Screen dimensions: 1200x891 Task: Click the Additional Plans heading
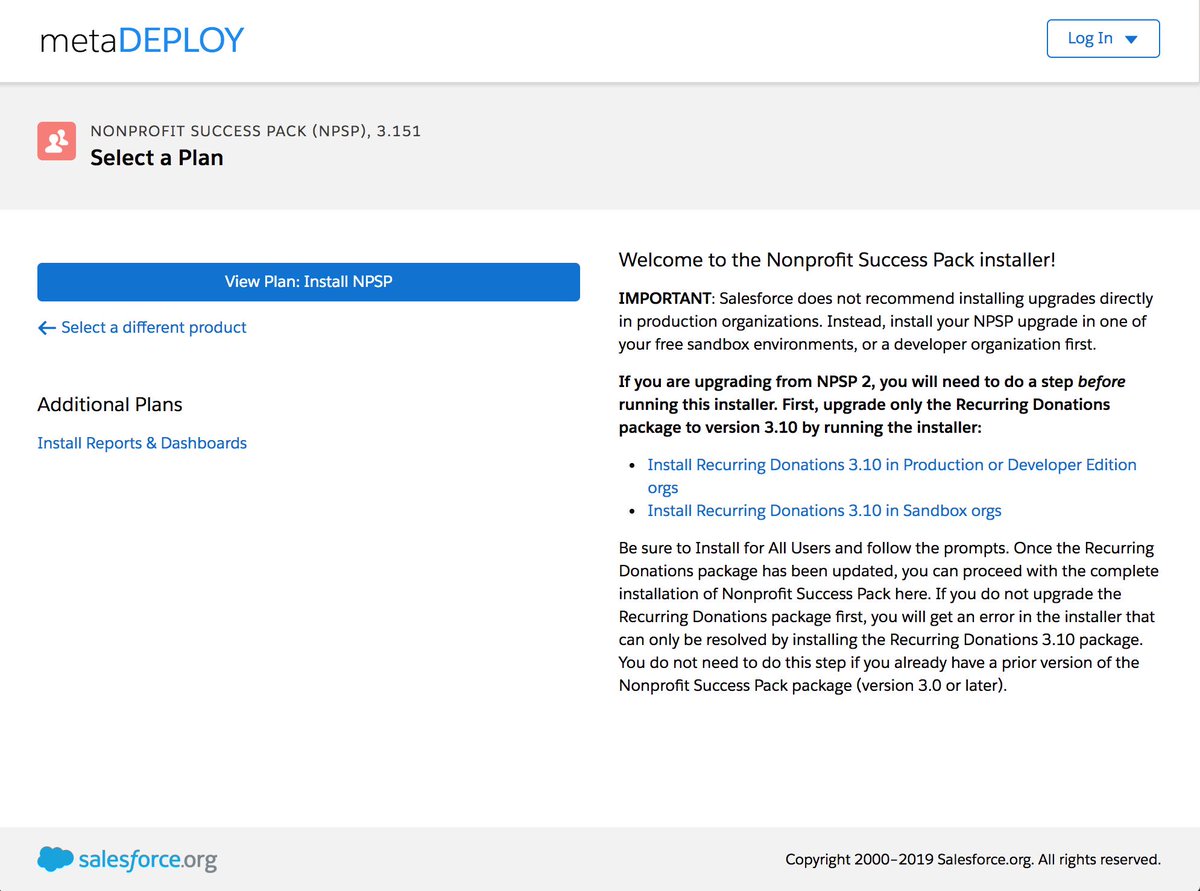coord(110,405)
